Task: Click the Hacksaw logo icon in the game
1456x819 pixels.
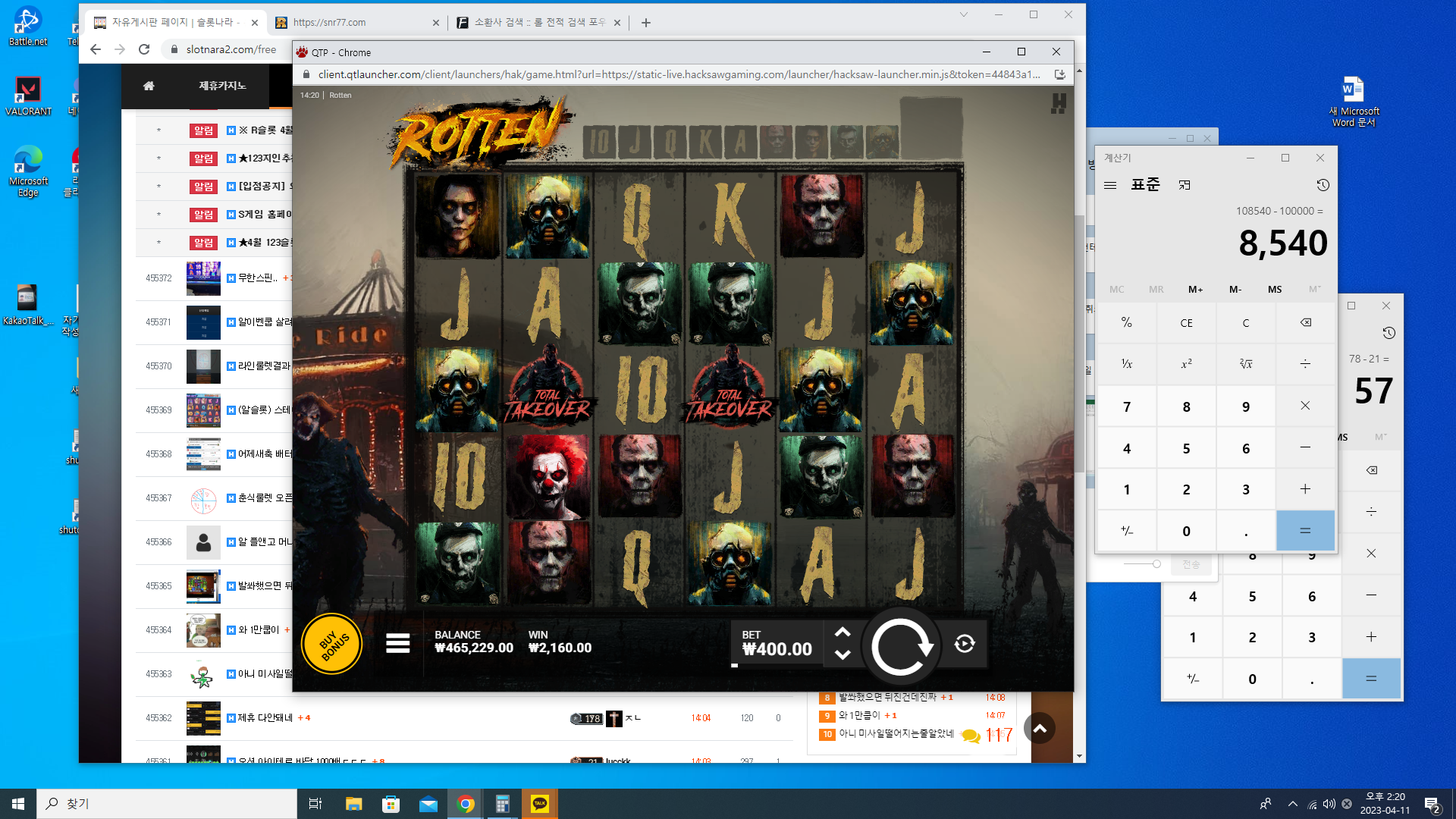Action: coord(1059,103)
